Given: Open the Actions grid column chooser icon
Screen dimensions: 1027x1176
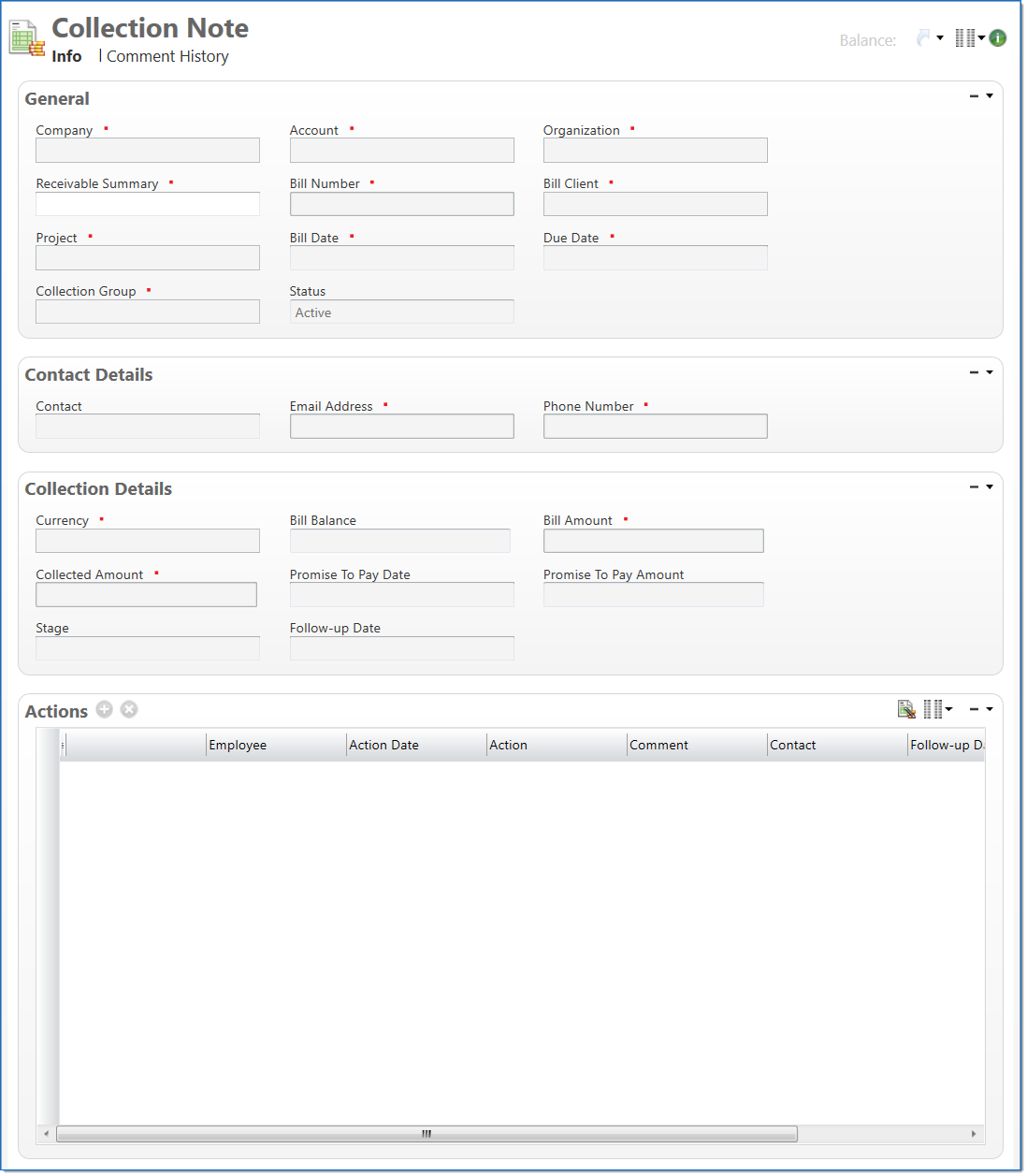Looking at the screenshot, I should pyautogui.click(x=933, y=710).
